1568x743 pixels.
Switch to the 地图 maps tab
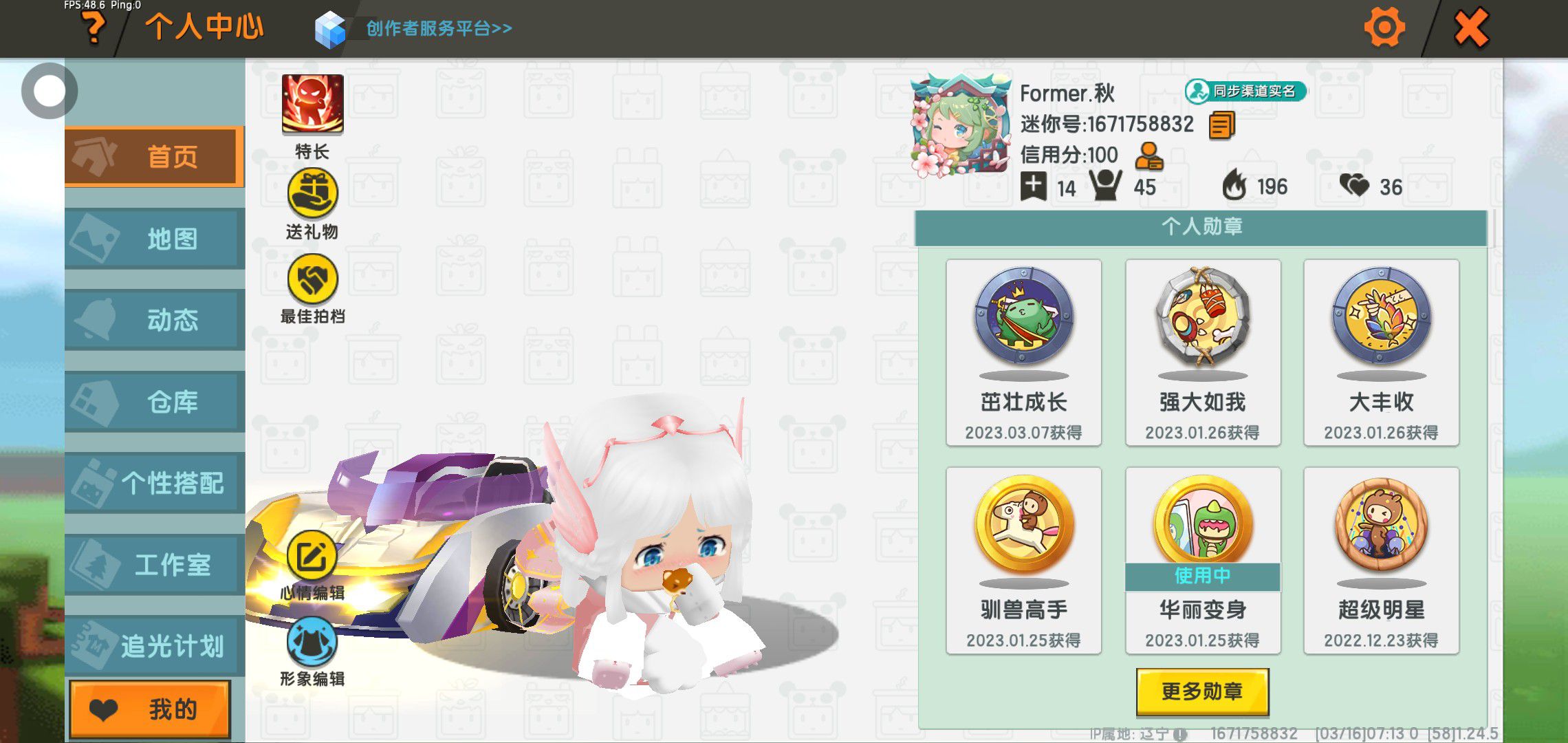coord(155,239)
